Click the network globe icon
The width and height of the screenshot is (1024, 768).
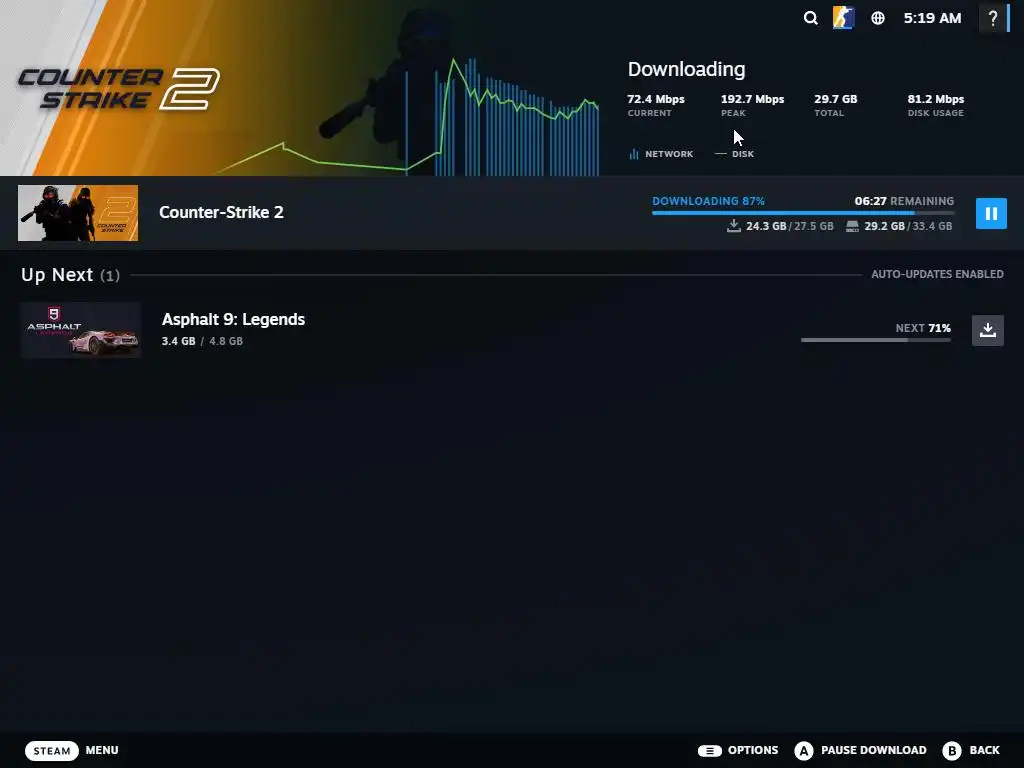[x=878, y=18]
